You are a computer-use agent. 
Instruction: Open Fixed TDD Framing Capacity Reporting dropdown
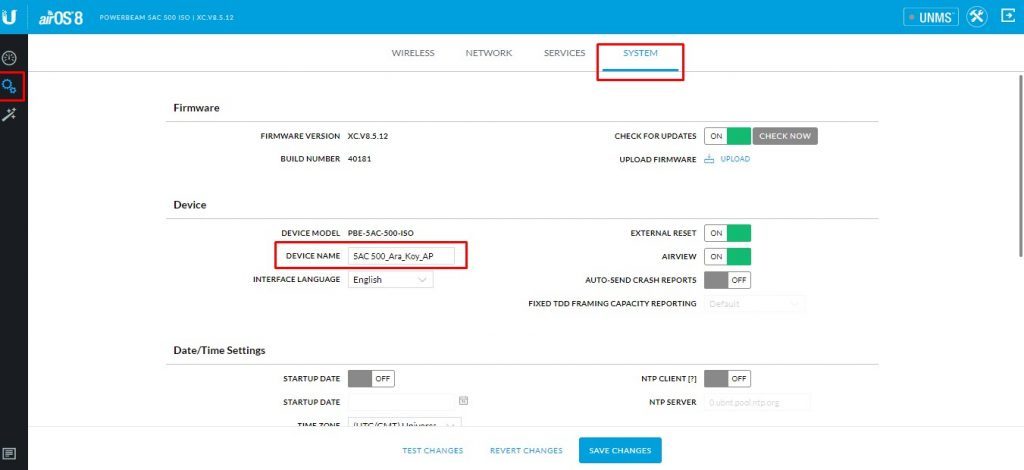click(755, 304)
